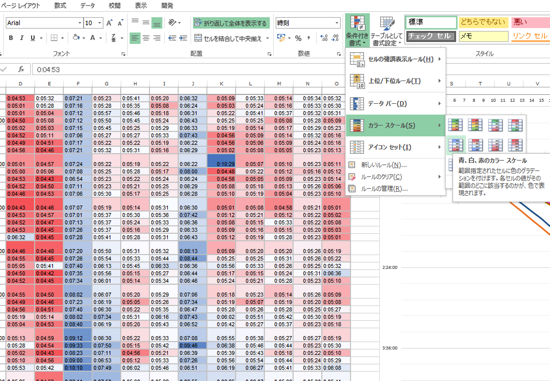The image size is (550, 381).
Task: Click the phonetic guide (furigana) icon
Action: click(x=114, y=38)
